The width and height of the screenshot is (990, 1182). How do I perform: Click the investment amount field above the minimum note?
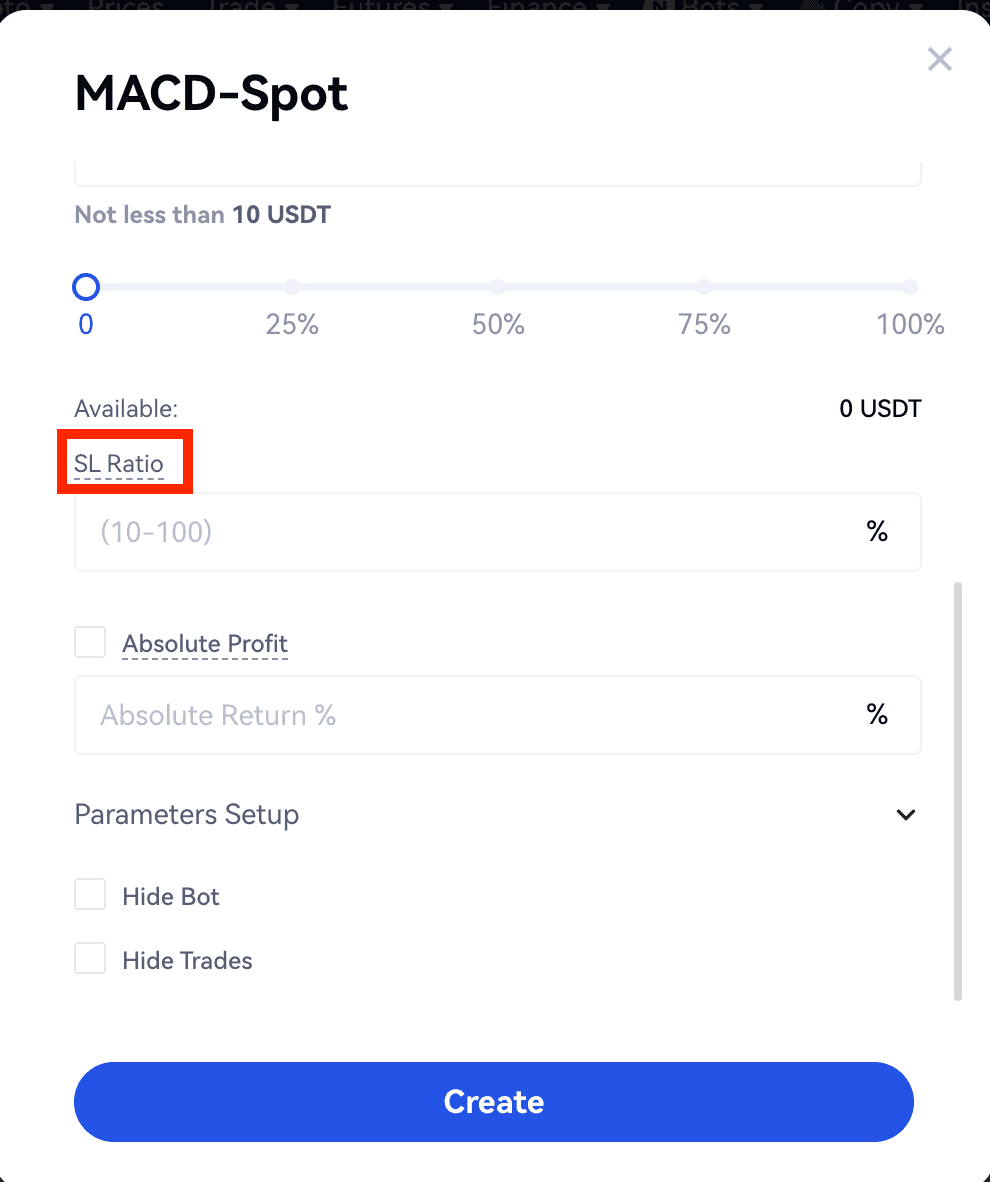point(497,172)
